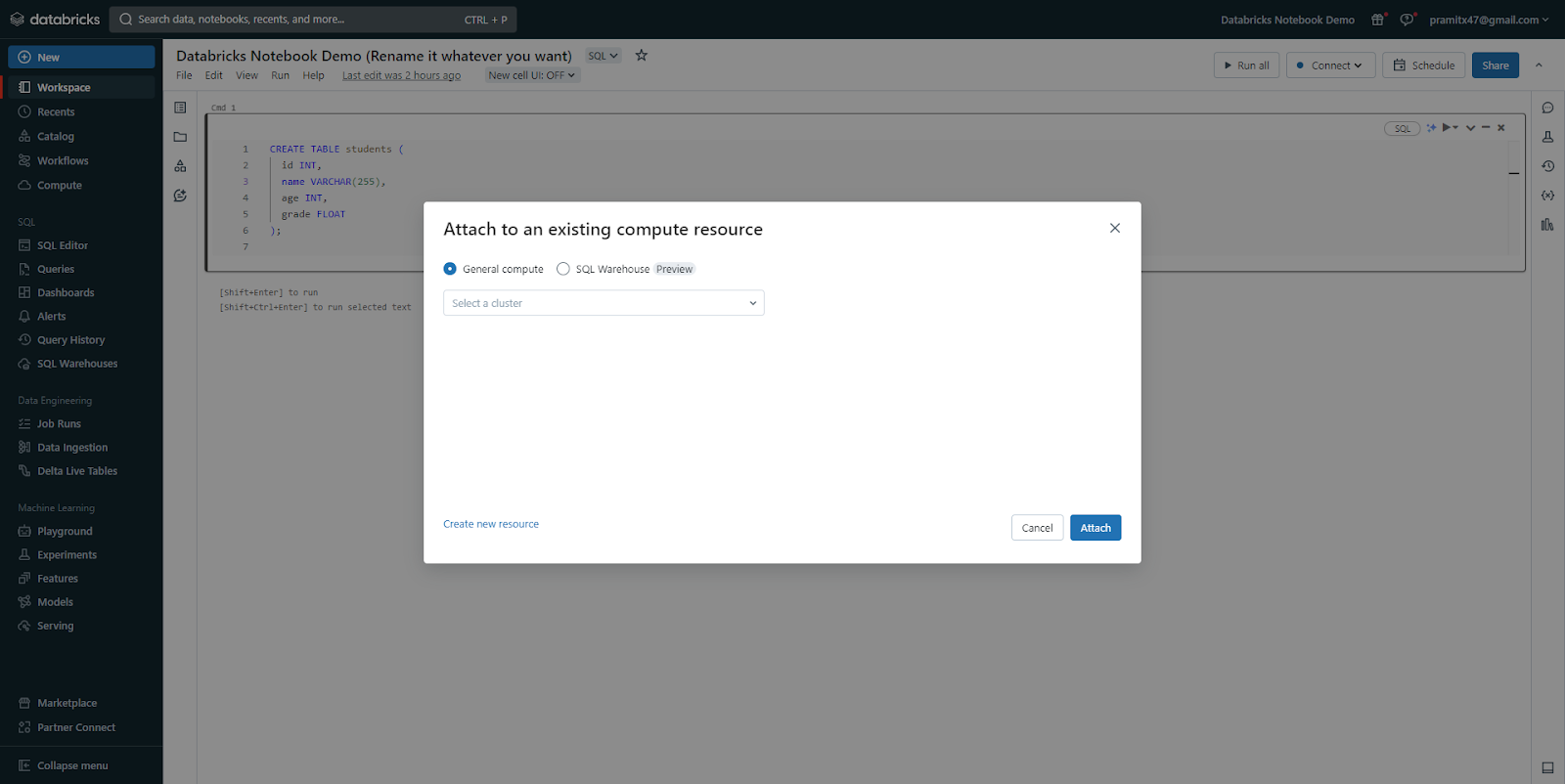Click the notebook title to rename
This screenshot has height=784, width=1565.
click(374, 56)
